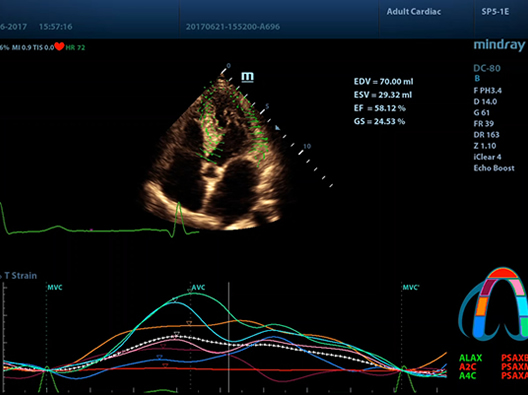This screenshot has height=396, width=528.
Task: Select the SP5-1E probe label
Action: tap(495, 12)
